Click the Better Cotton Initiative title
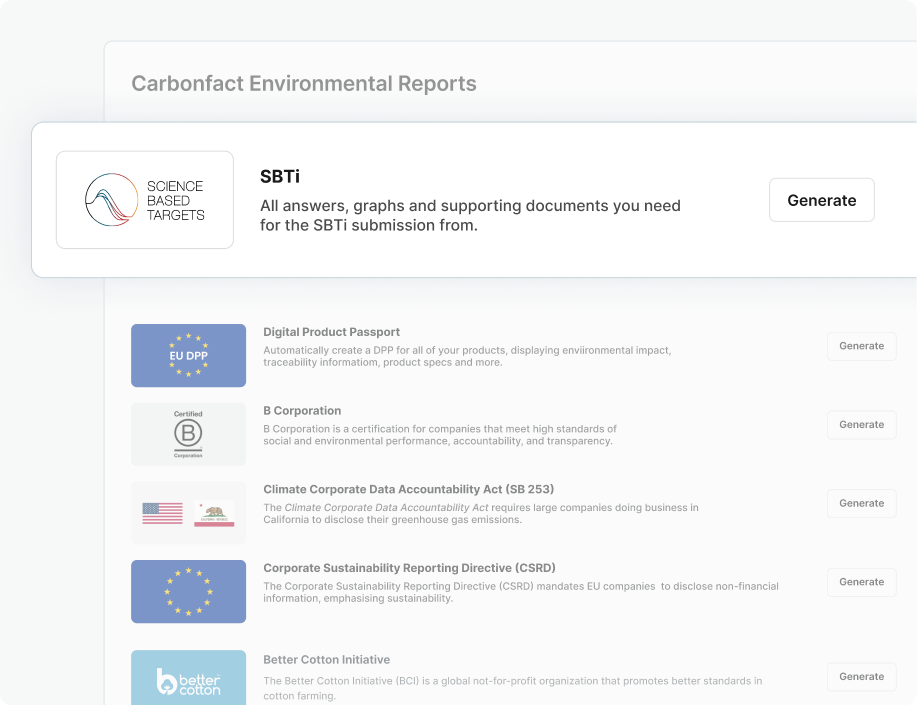 pyautogui.click(x=326, y=660)
